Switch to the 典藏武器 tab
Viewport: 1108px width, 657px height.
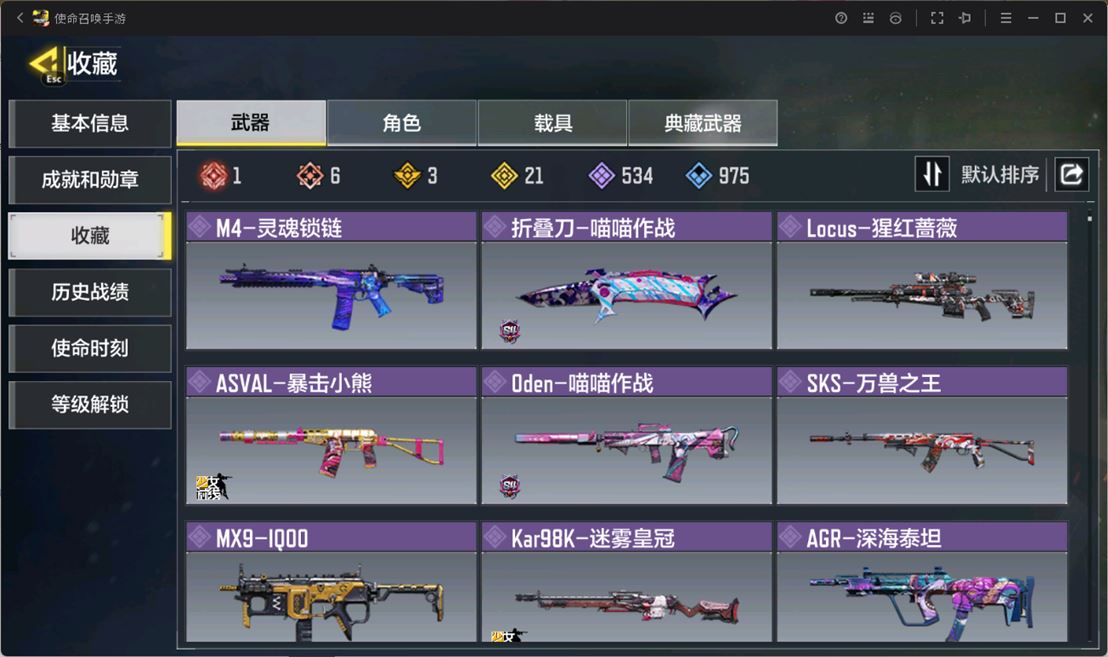[x=703, y=123]
